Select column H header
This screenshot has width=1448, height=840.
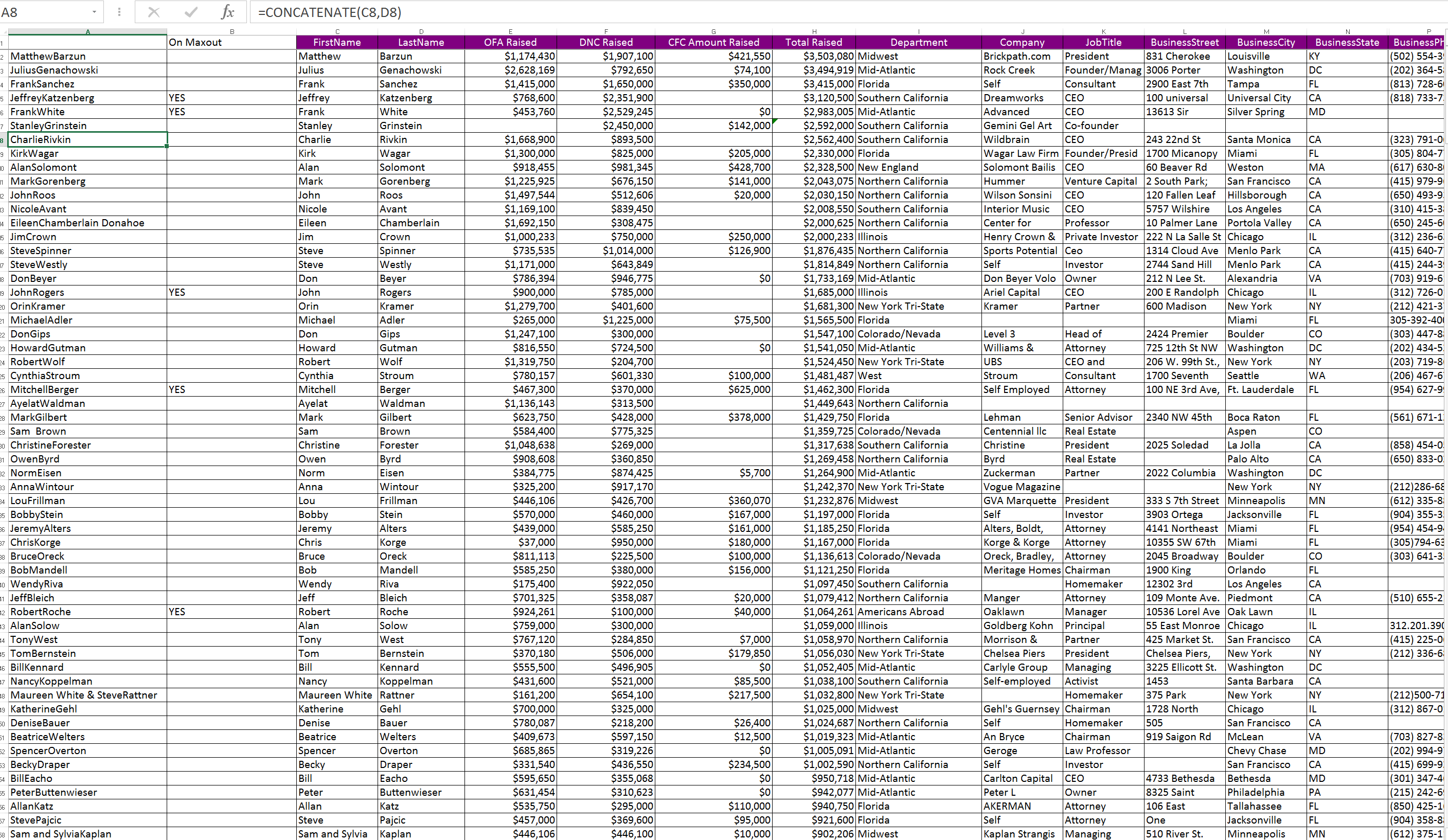pyautogui.click(x=814, y=31)
